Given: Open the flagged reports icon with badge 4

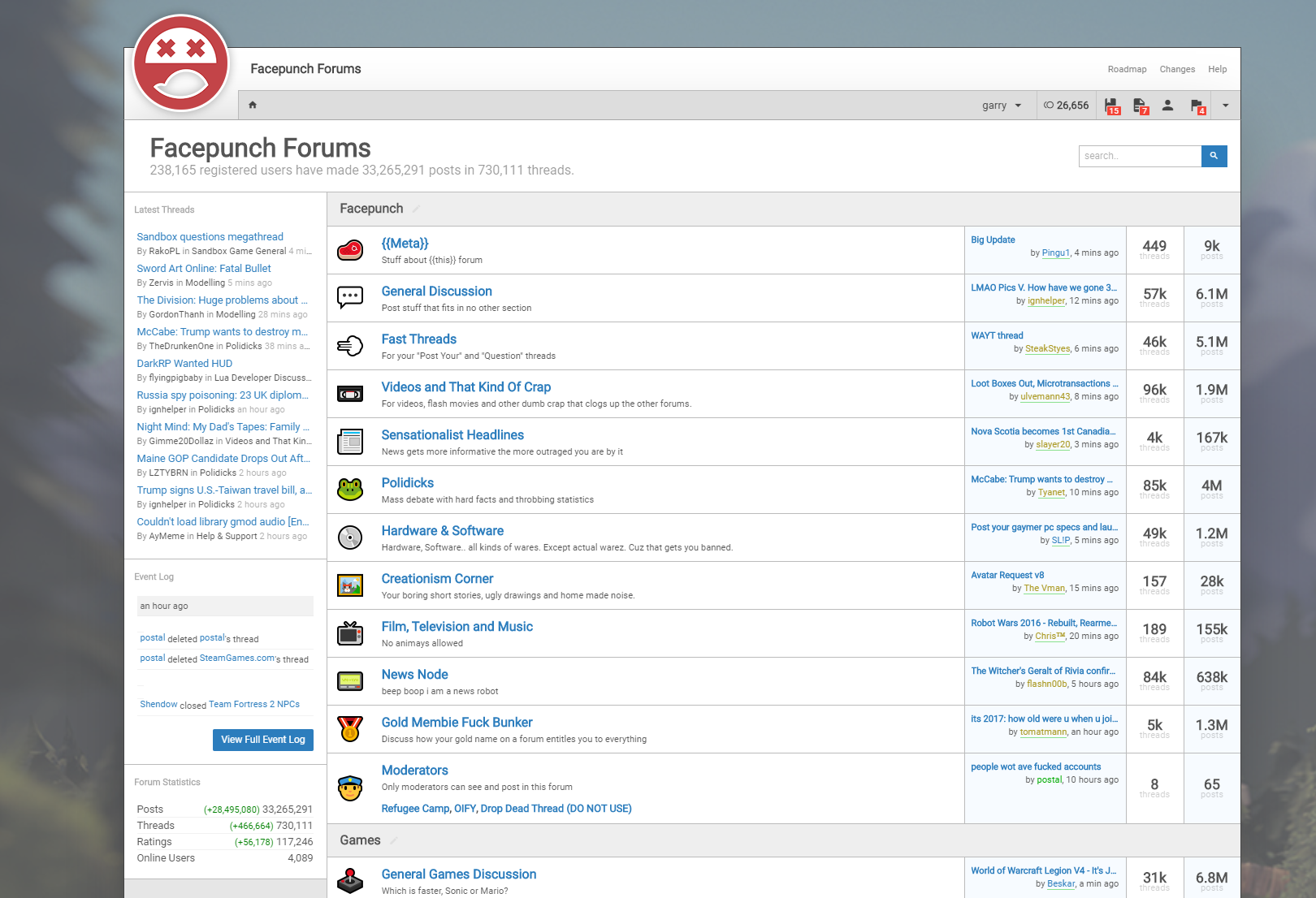Looking at the screenshot, I should click(x=1197, y=106).
